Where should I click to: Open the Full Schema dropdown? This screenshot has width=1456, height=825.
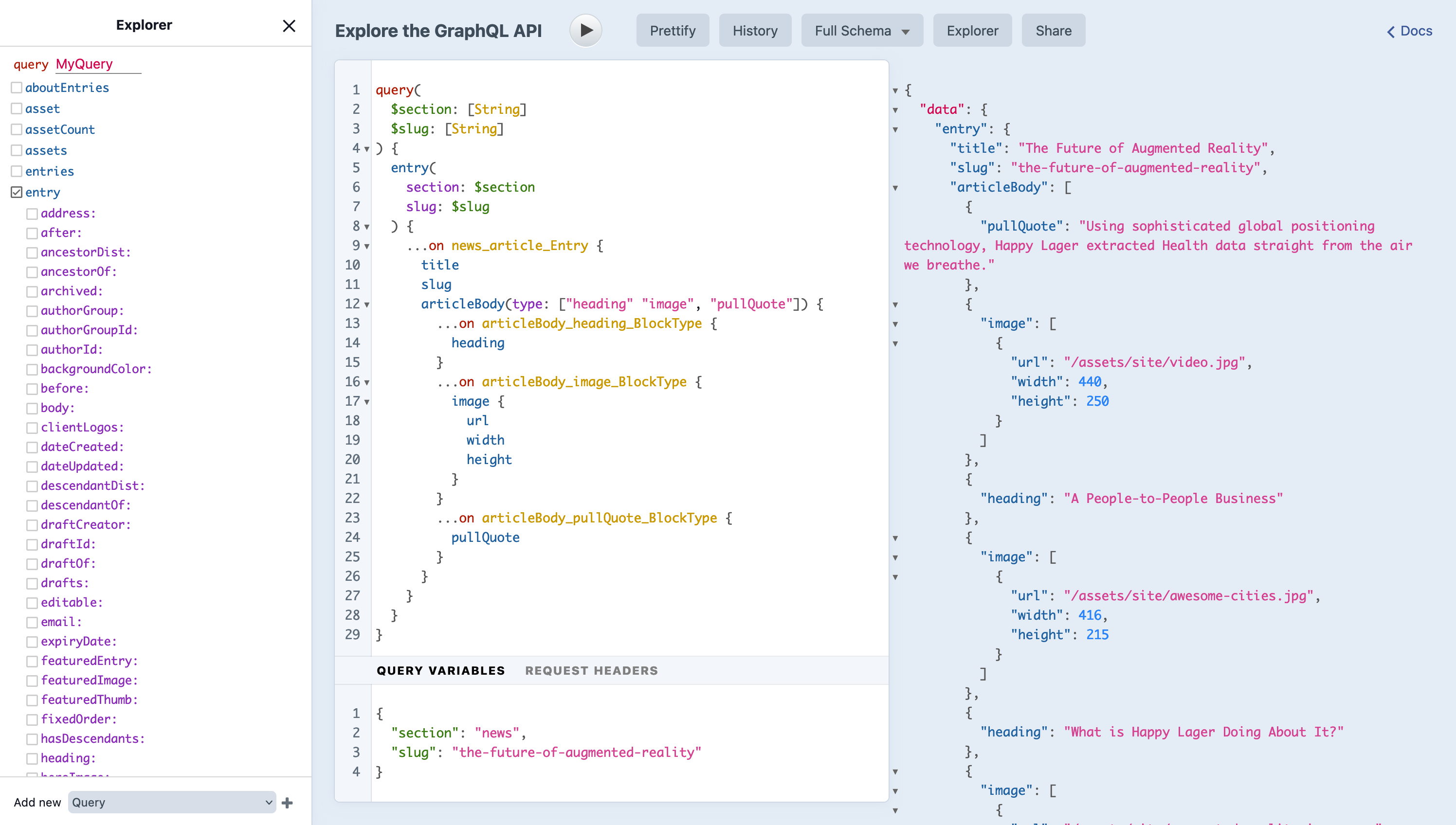point(861,31)
